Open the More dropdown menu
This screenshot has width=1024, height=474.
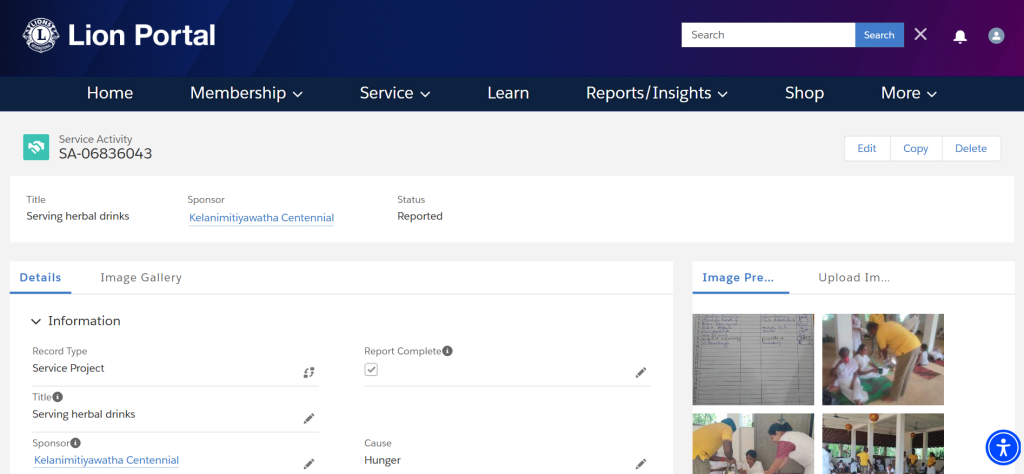908,93
